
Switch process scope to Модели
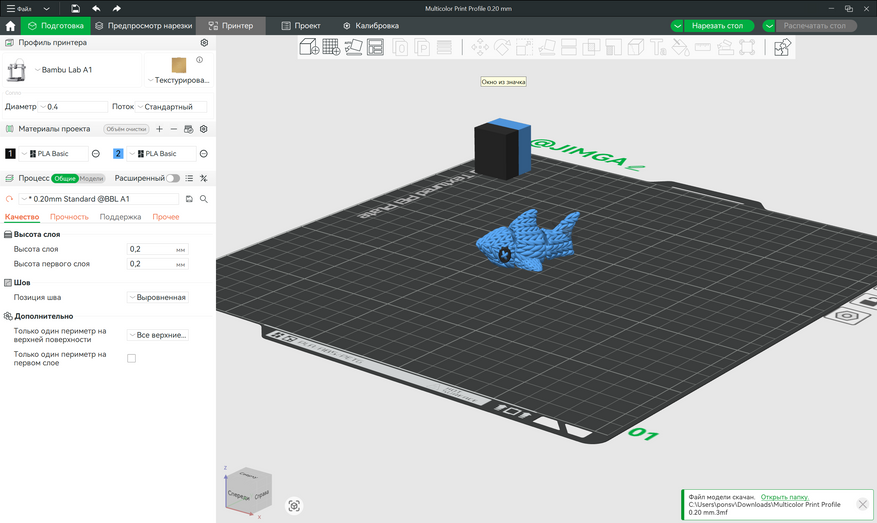click(x=91, y=178)
